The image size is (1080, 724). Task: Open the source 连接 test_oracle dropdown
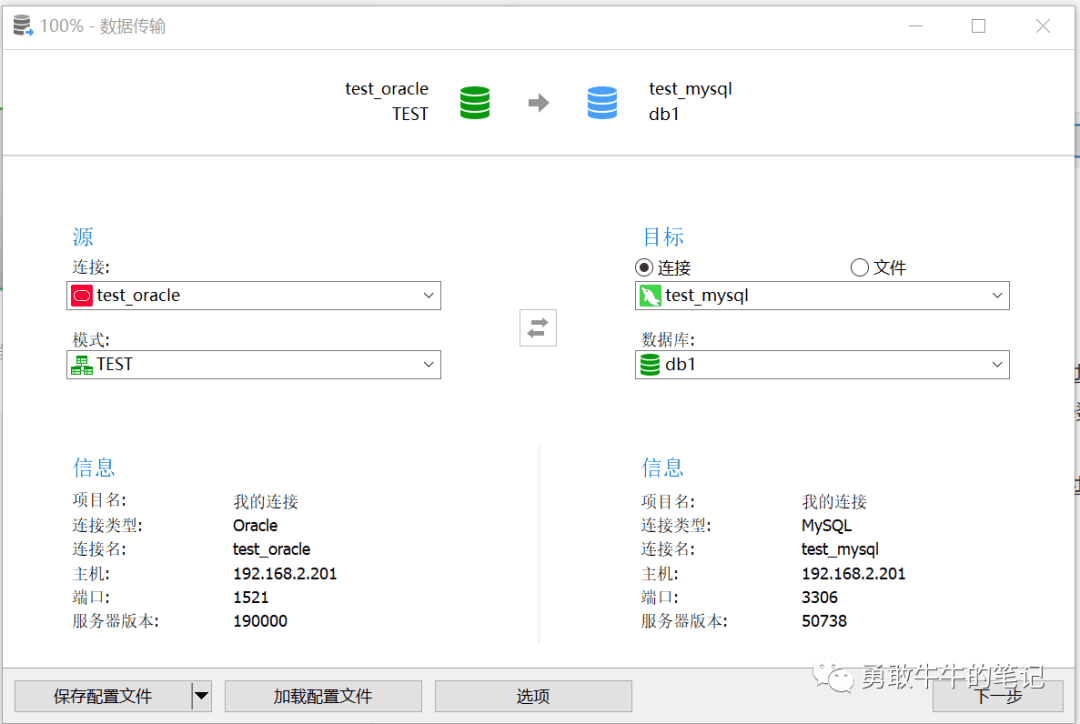[428, 296]
